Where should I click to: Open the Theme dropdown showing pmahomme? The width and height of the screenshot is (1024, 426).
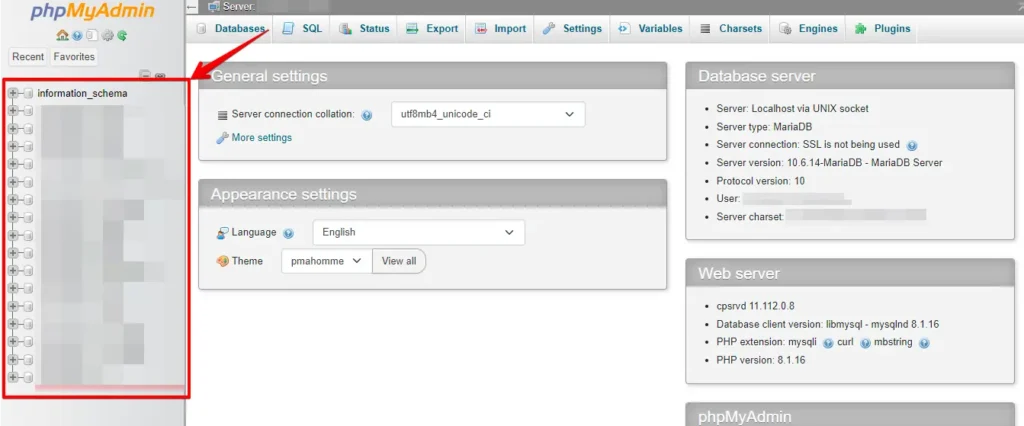[x=327, y=261]
